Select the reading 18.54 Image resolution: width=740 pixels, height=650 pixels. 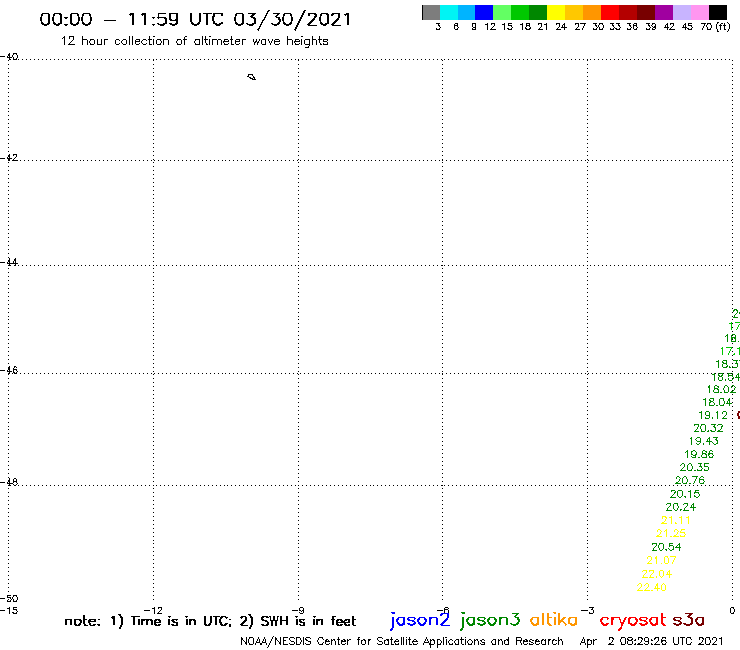tap(726, 377)
